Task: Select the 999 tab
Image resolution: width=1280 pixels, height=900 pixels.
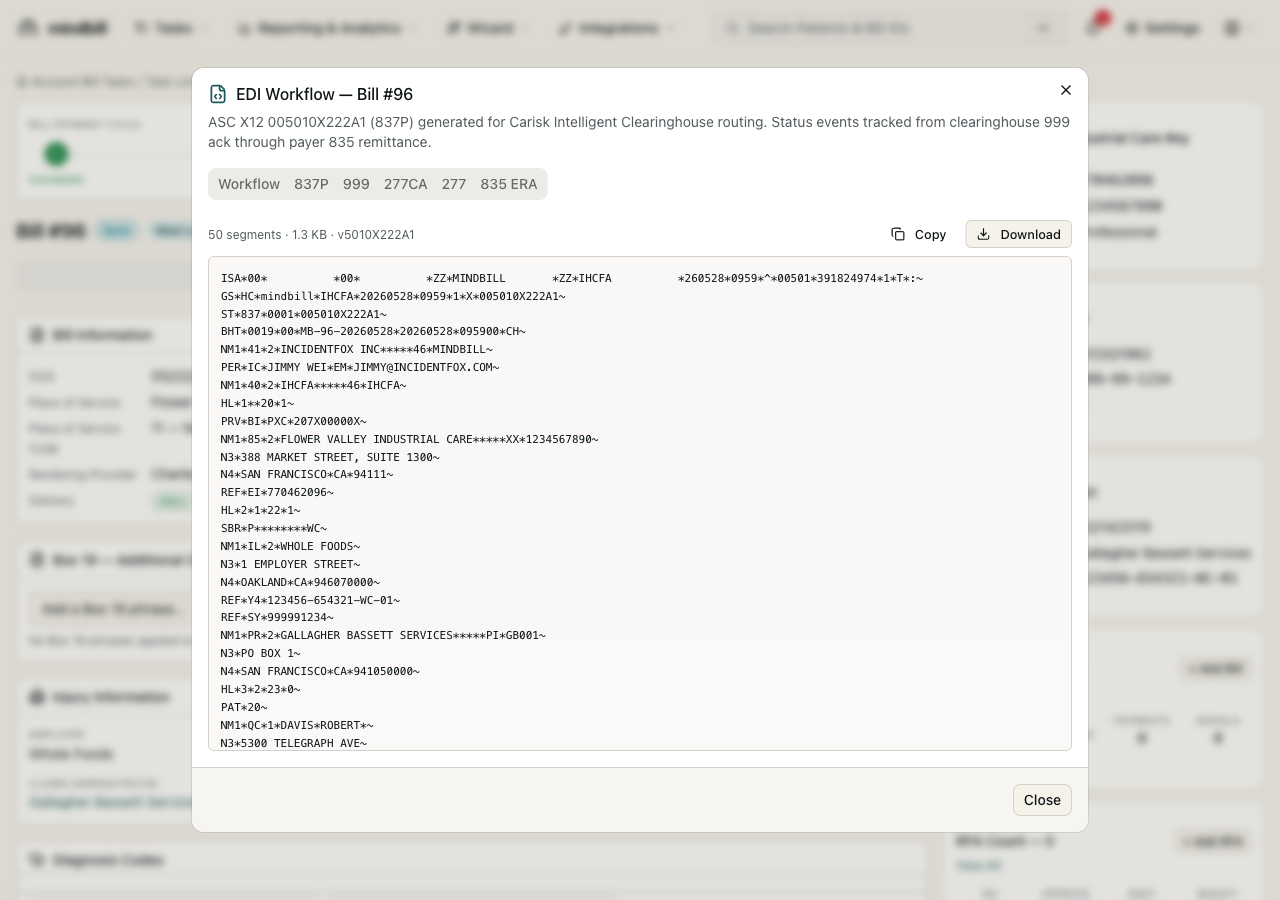Action: coord(356,184)
